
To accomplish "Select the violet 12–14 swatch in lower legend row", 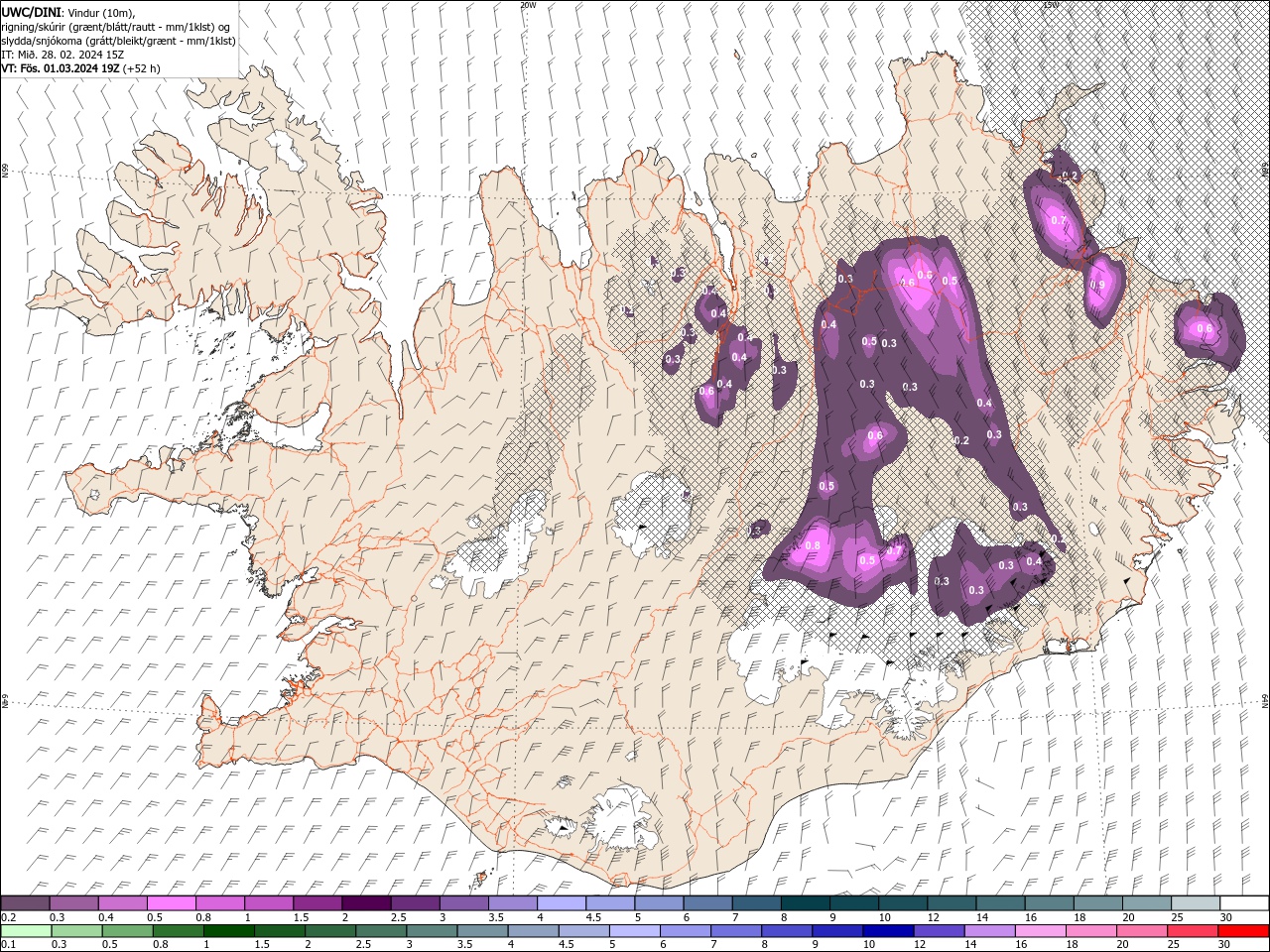I will (x=939, y=931).
